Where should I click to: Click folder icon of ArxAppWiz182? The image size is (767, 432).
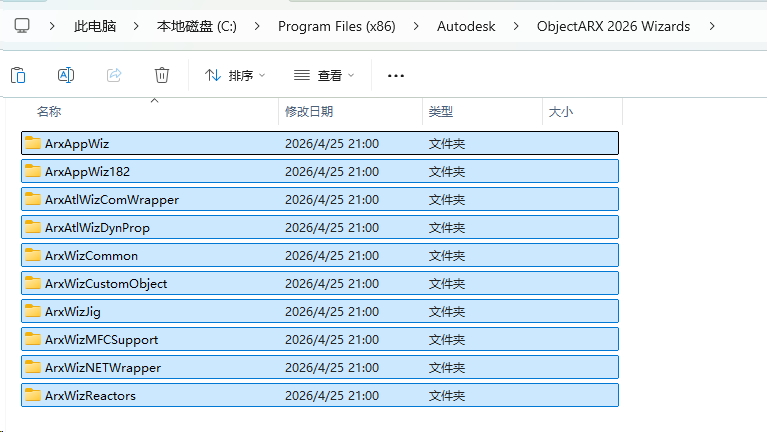pos(33,171)
